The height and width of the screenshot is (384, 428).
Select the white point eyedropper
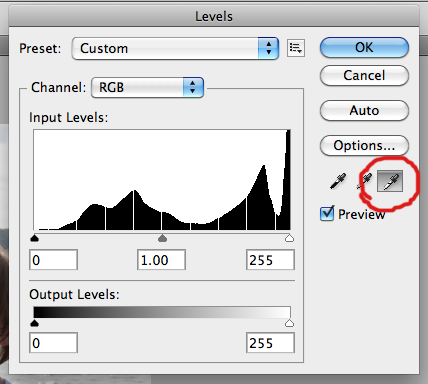coord(390,181)
